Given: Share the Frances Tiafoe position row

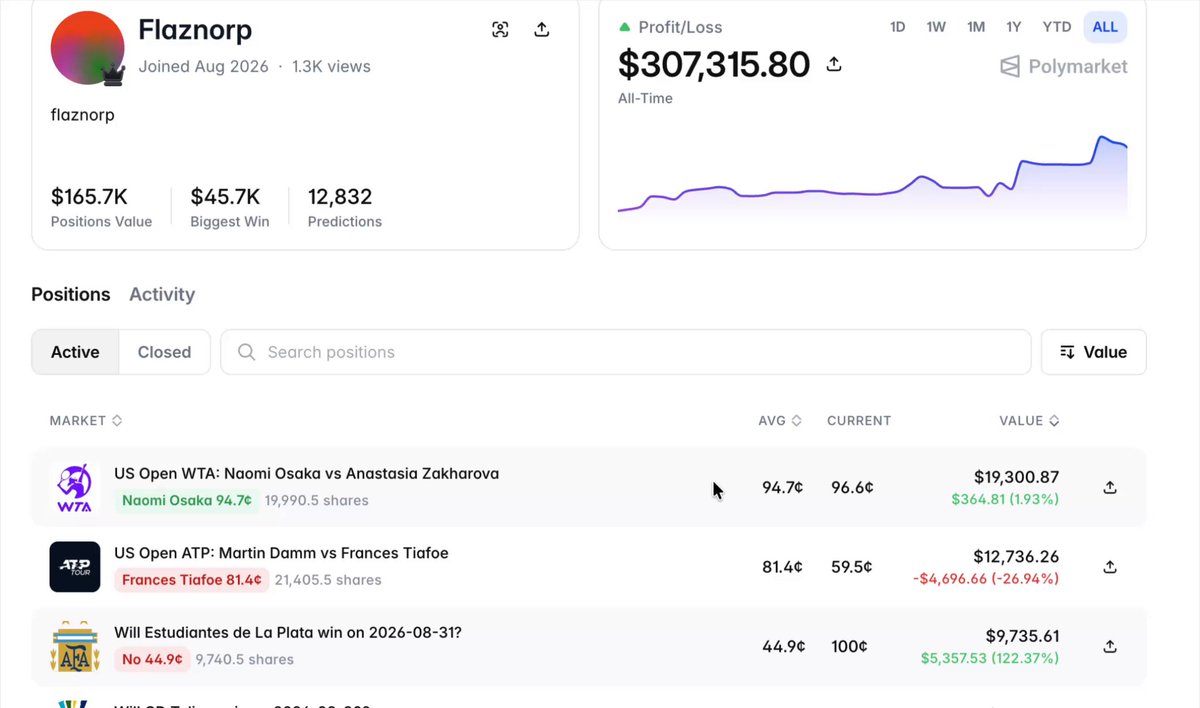Looking at the screenshot, I should point(1109,567).
